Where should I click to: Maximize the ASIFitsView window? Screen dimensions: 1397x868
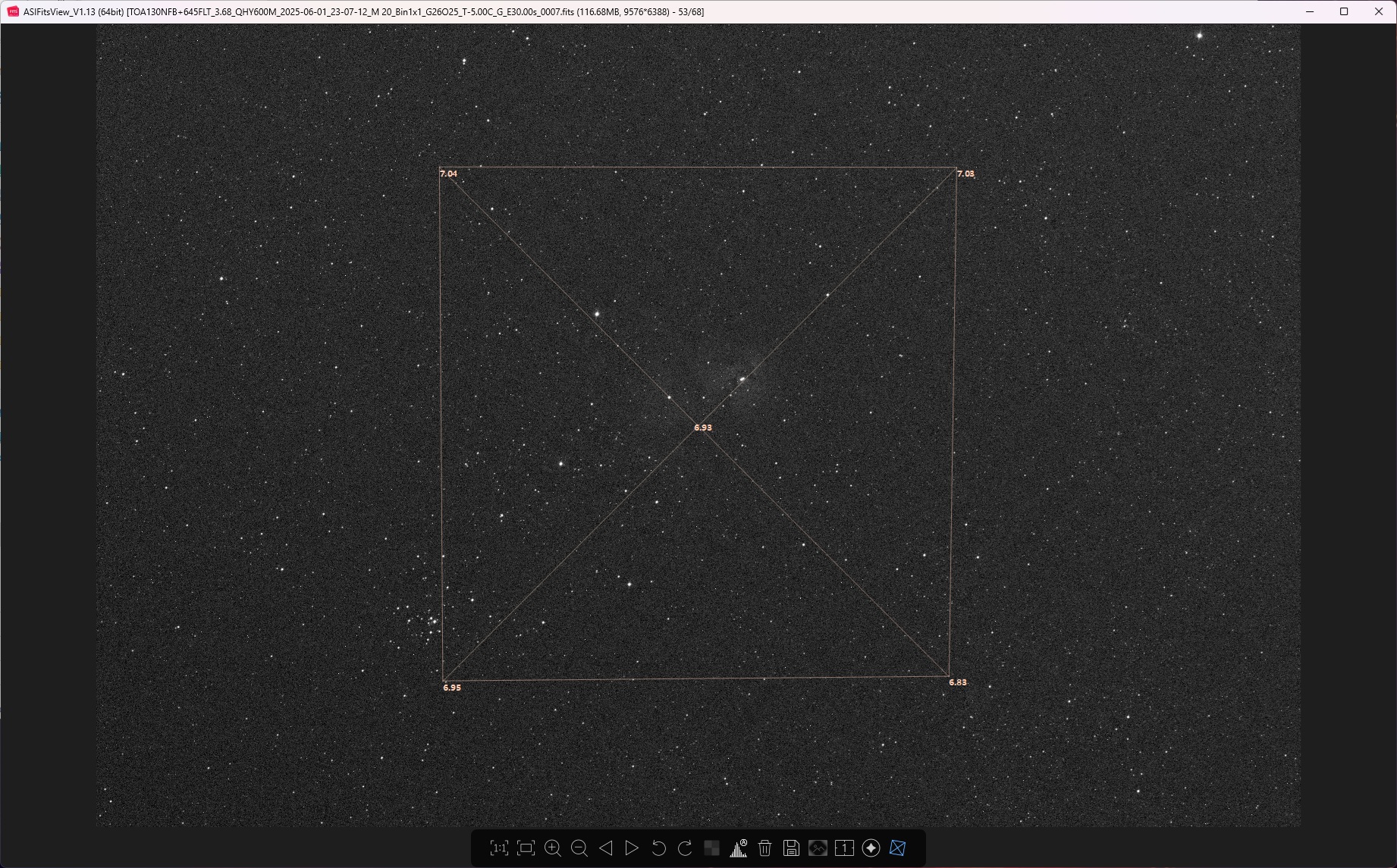tap(1344, 11)
